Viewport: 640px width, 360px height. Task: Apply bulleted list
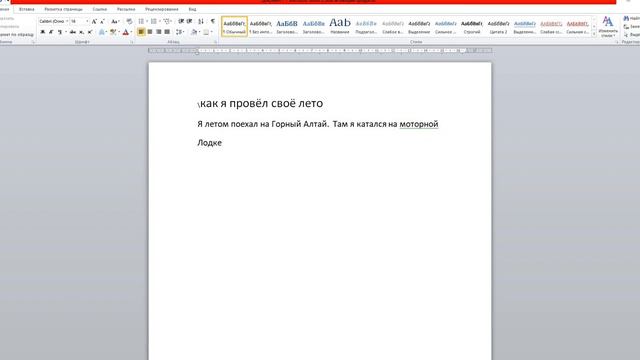coord(141,21)
